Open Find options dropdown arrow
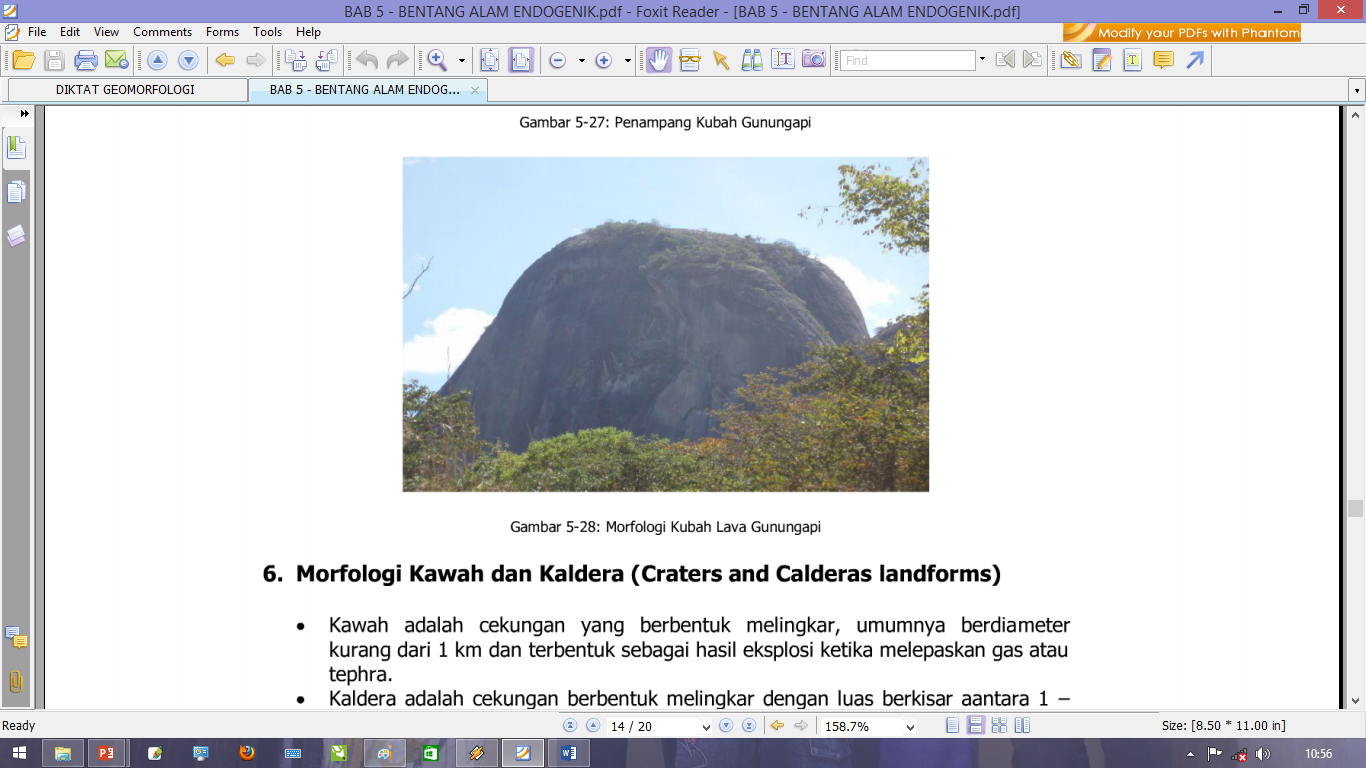The height and width of the screenshot is (768, 1366). click(x=982, y=61)
